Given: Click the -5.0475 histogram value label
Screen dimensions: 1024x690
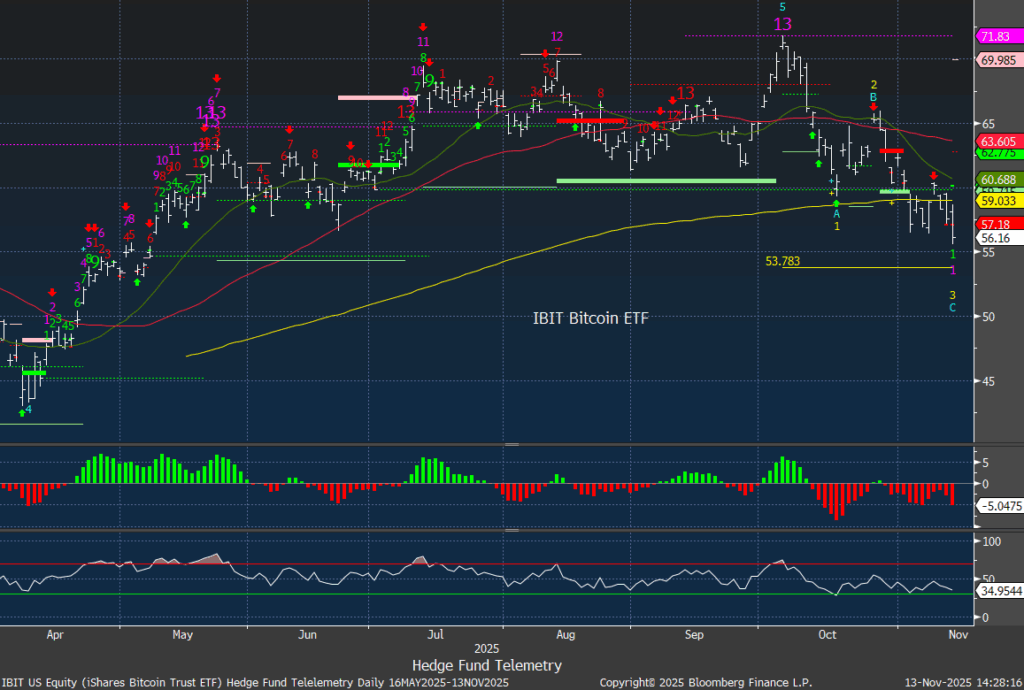Looking at the screenshot, I should tap(997, 506).
